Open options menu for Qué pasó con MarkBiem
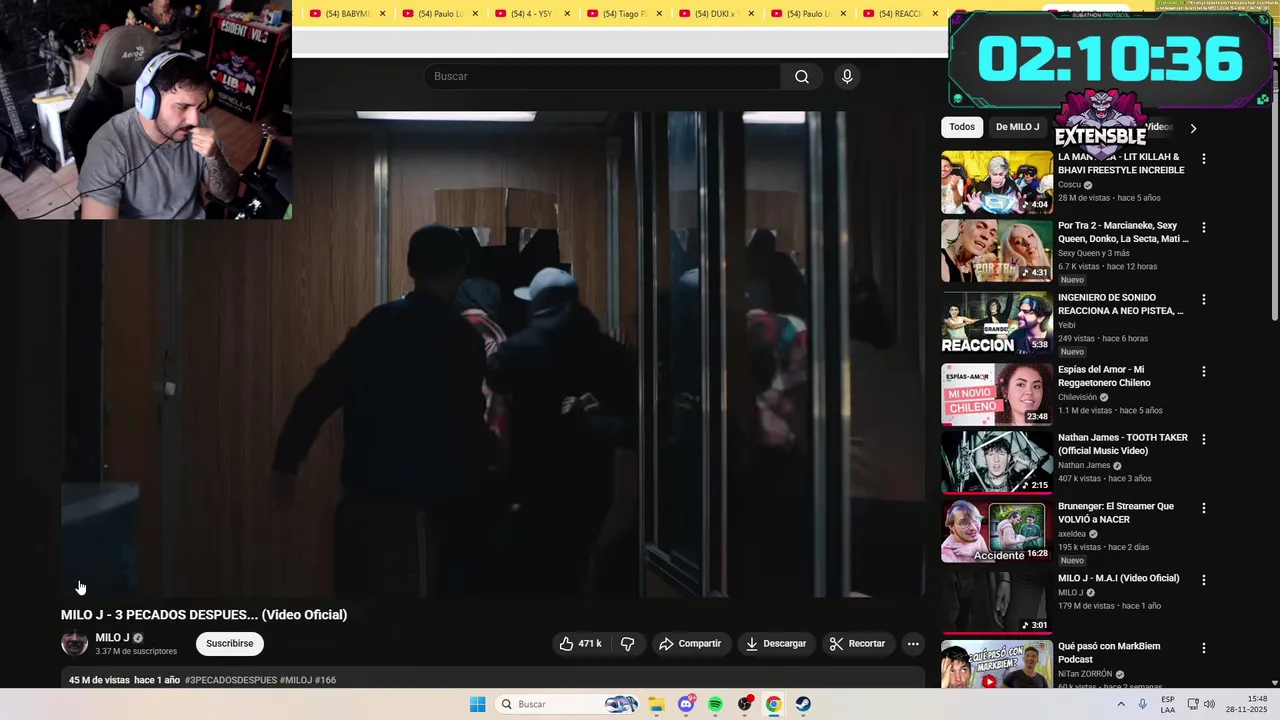The image size is (1280, 720). click(1204, 648)
